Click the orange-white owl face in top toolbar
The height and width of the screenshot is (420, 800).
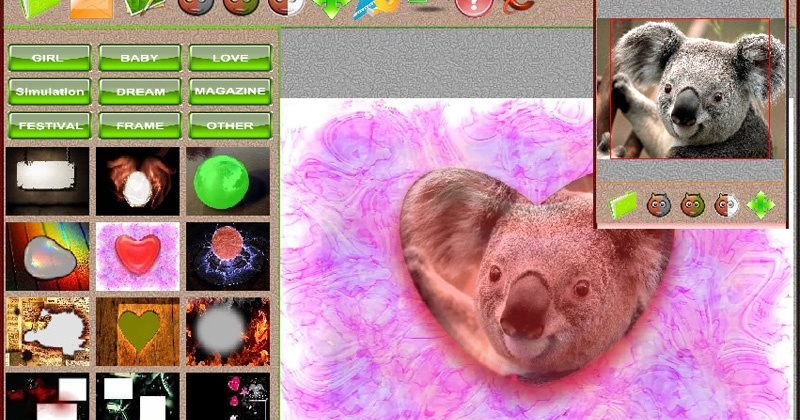click(x=286, y=7)
